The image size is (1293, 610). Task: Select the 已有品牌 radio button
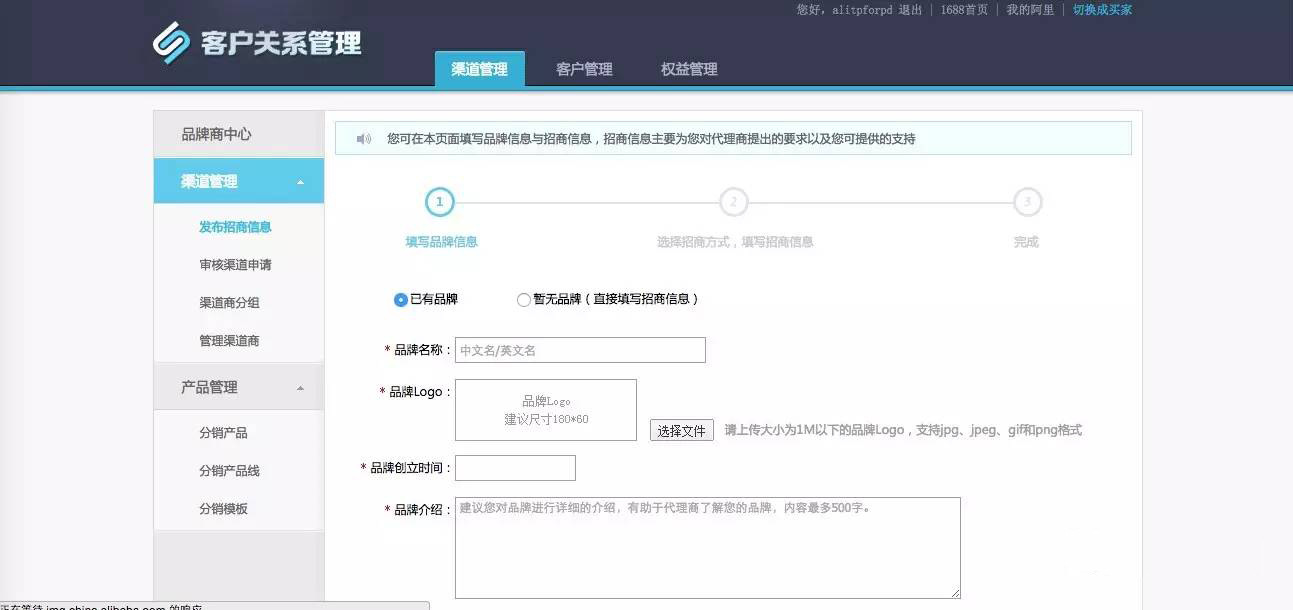[401, 299]
